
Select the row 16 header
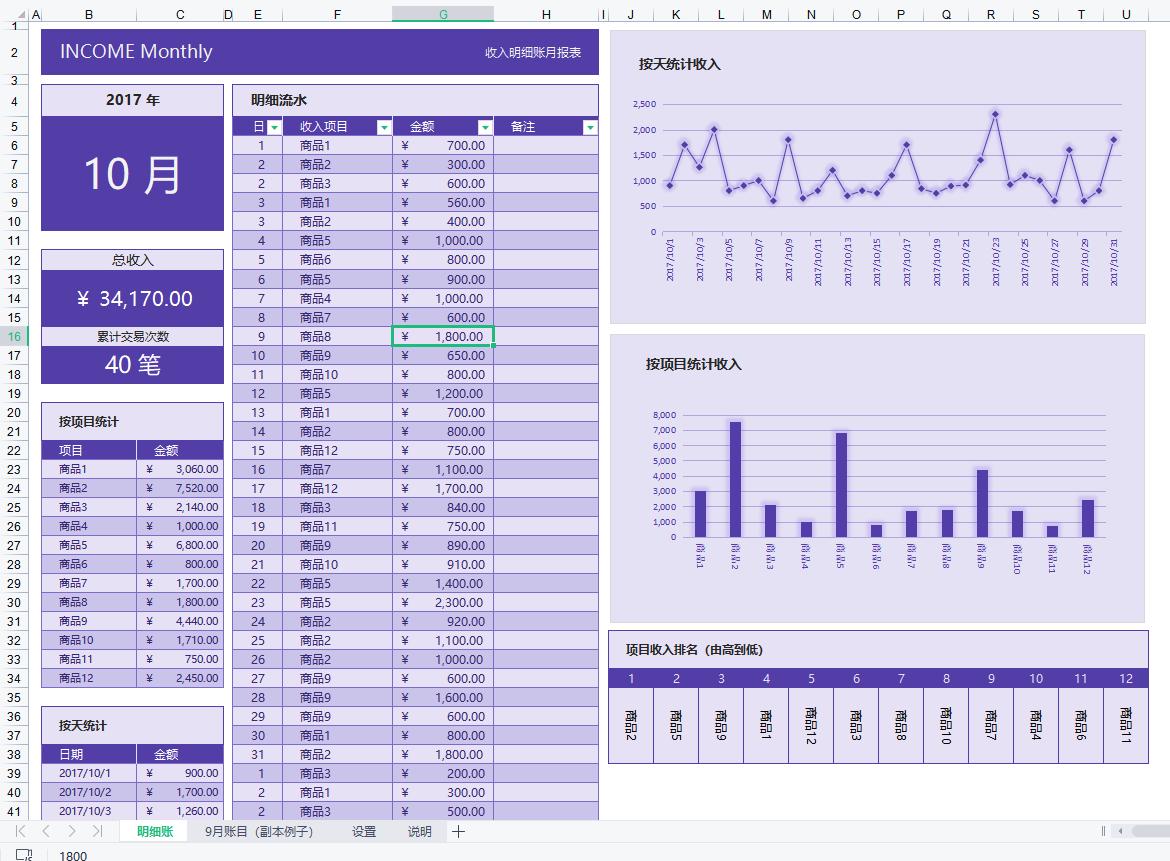pos(14,337)
